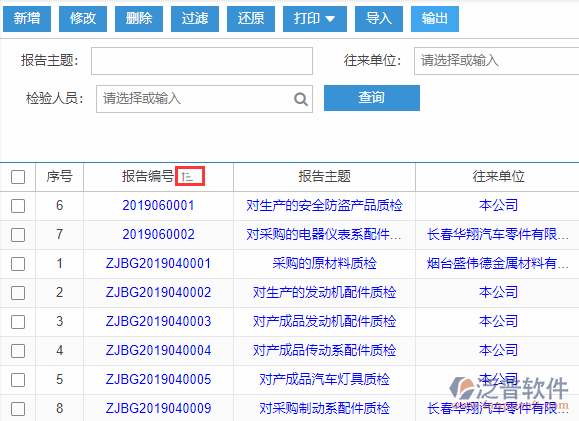
Task: Click the 导入 button
Action: click(x=379, y=18)
